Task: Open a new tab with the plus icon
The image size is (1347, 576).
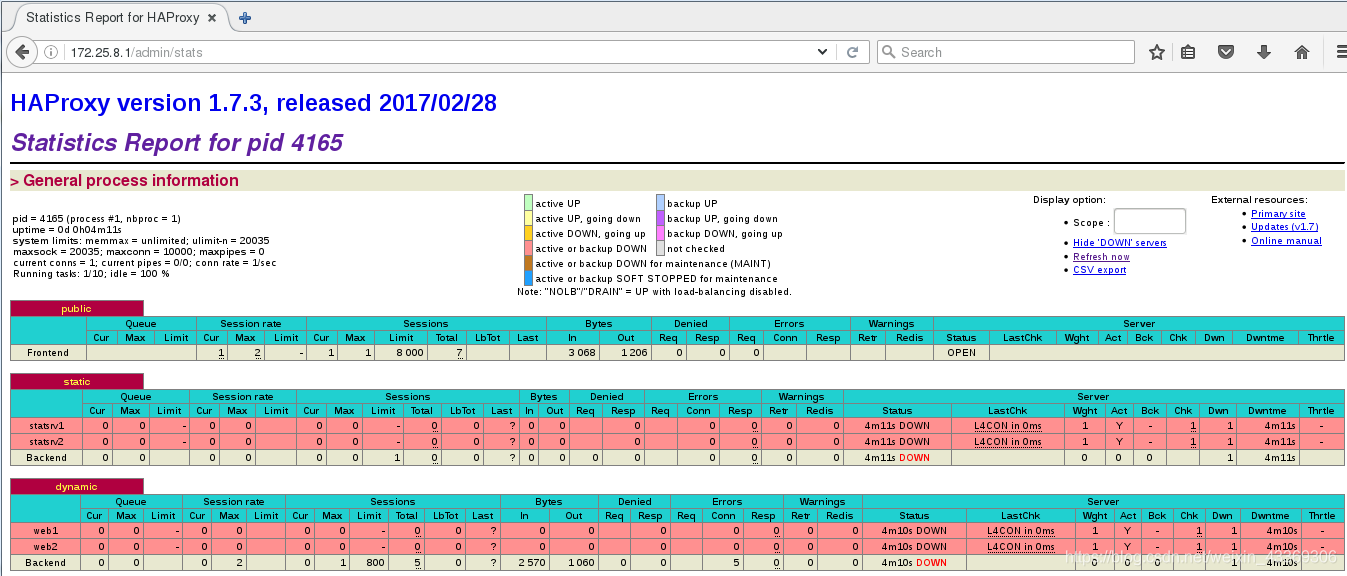Action: [245, 18]
